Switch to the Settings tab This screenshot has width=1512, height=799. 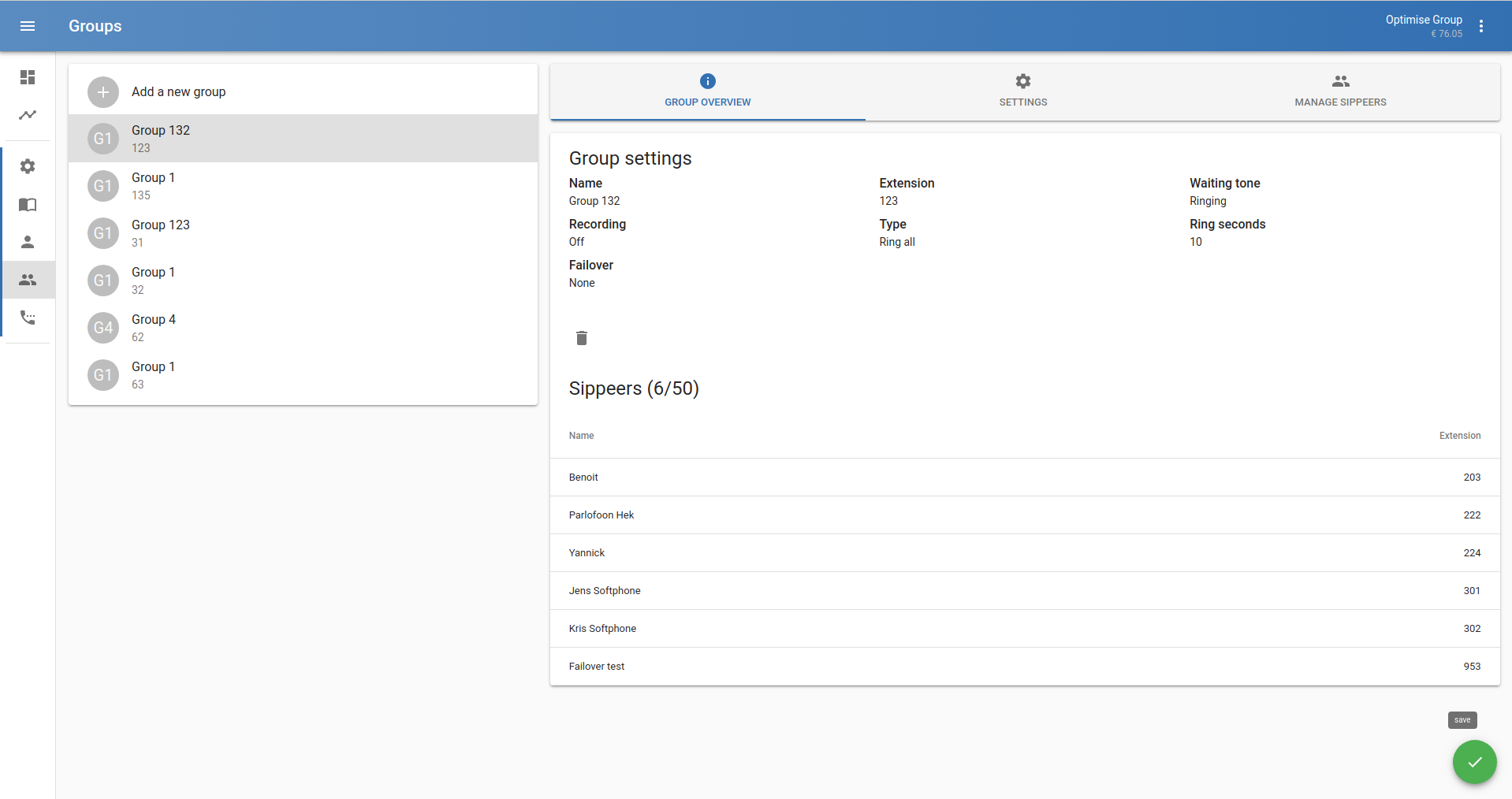(x=1022, y=91)
